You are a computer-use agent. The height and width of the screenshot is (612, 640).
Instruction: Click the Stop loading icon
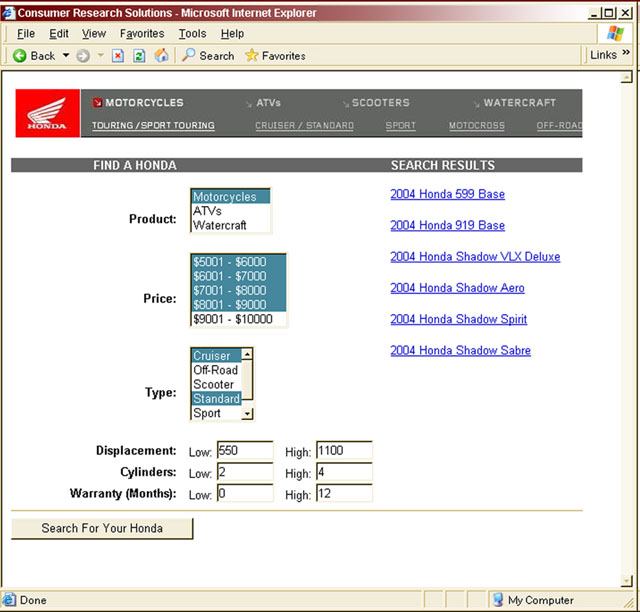click(x=118, y=56)
